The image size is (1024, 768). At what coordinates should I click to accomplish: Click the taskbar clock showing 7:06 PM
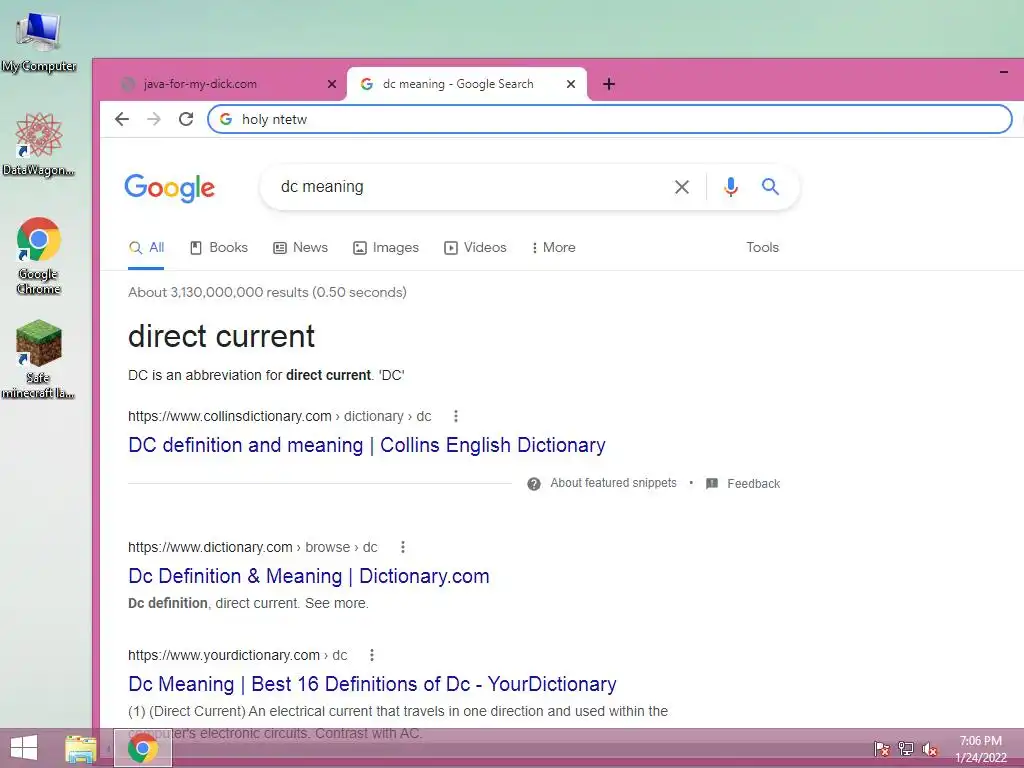point(981,749)
